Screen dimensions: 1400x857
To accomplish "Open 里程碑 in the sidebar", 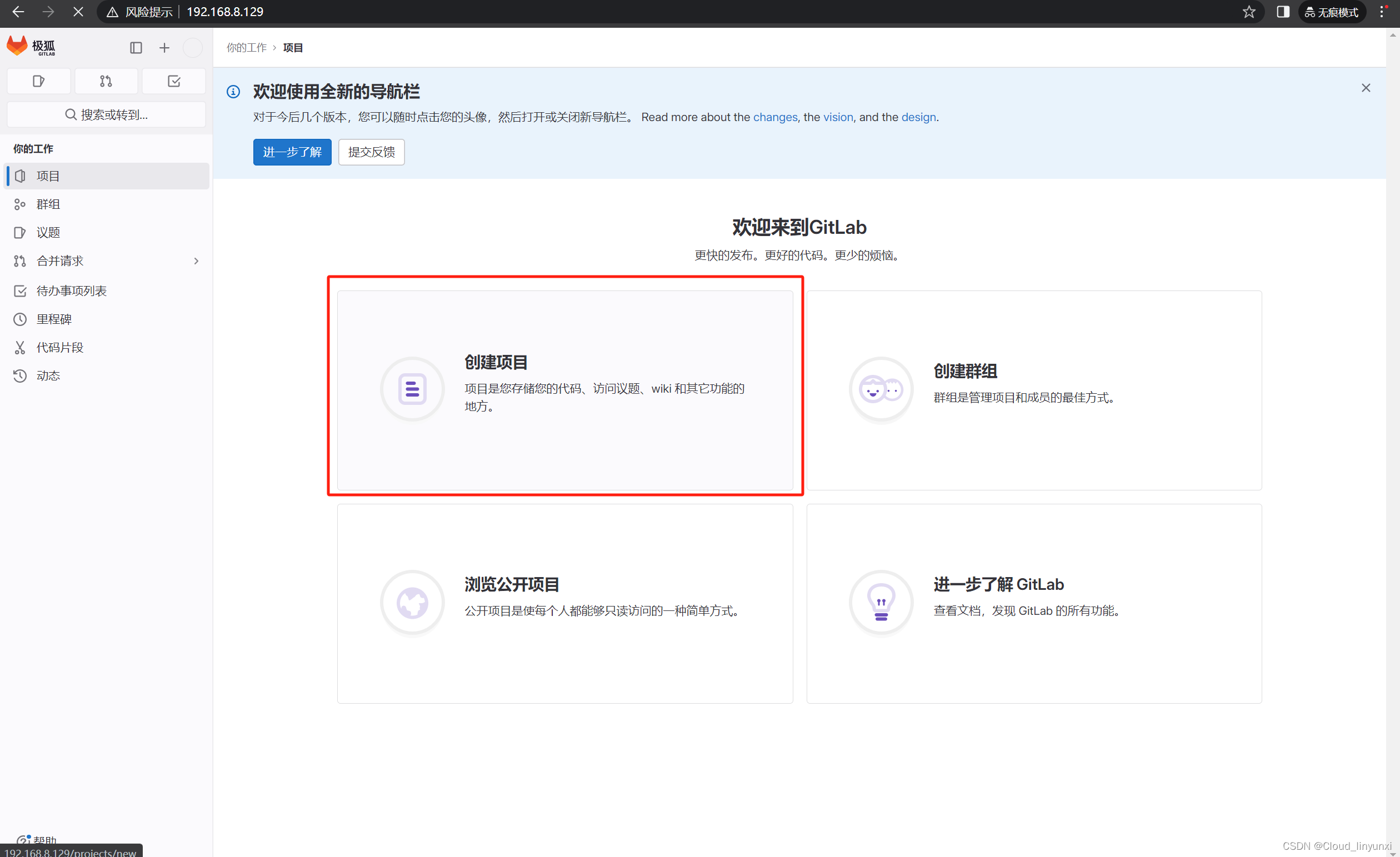I will click(54, 319).
